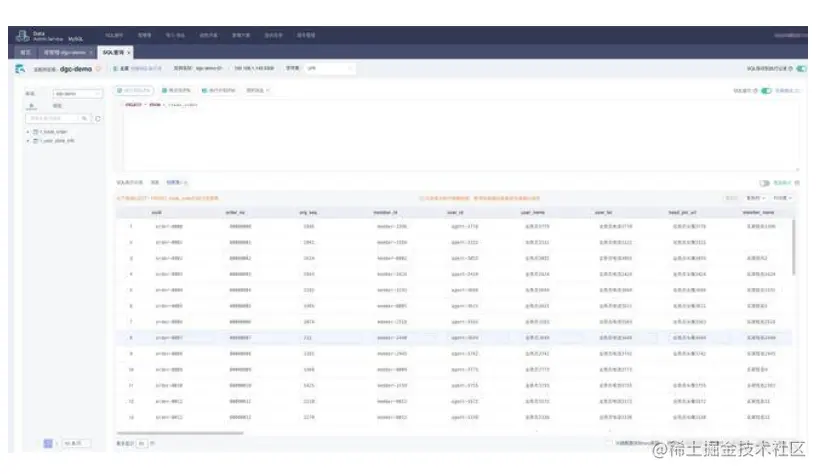The image size is (821, 474).
Task: Open the SQL menu in top navigation
Action: (114, 35)
